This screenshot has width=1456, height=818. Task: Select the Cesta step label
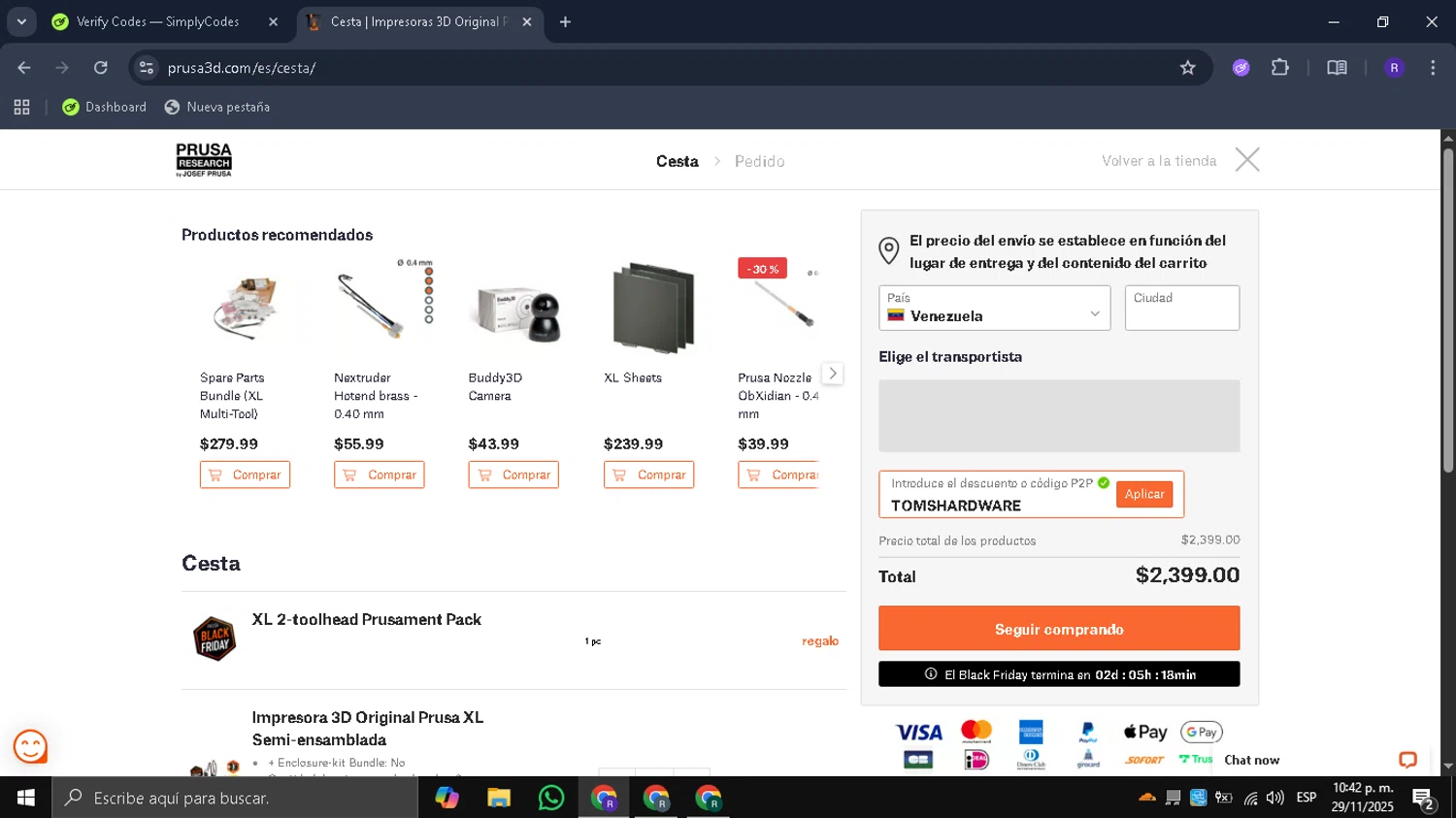[x=677, y=161]
